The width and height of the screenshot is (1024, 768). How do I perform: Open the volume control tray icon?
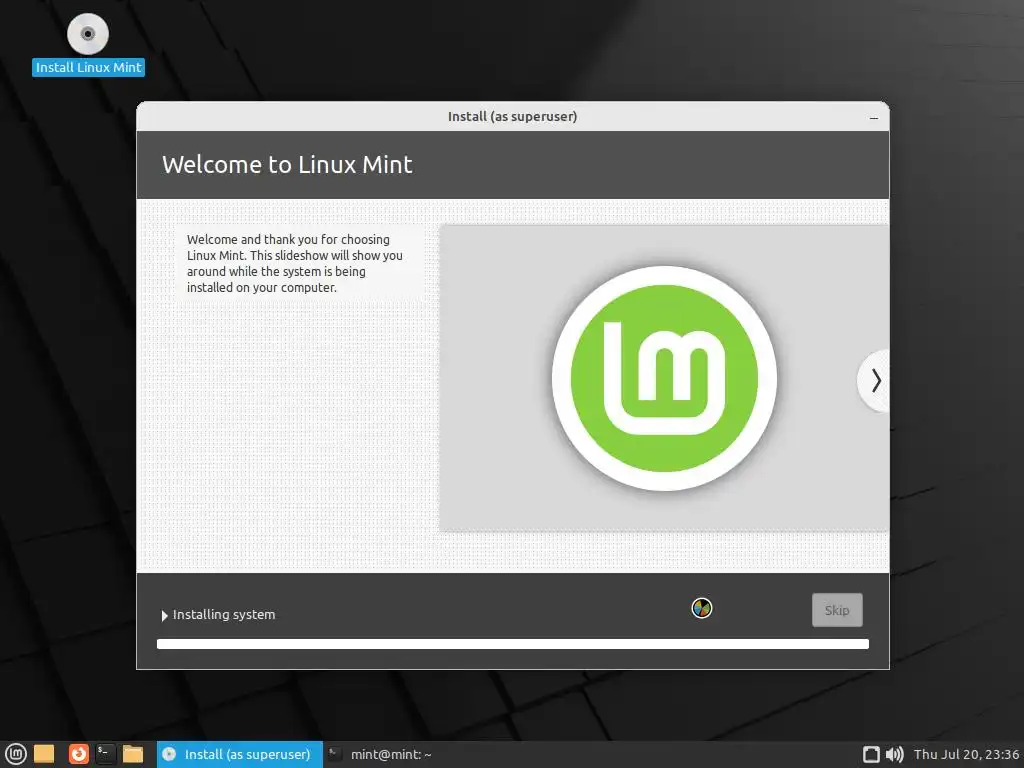(x=894, y=754)
